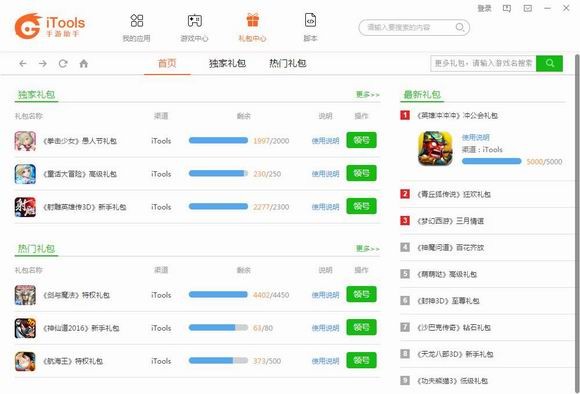This screenshot has width=580, height=394.
Task: Open 《沙巴克传奇》钻石礼包 in latest list
Action: click(x=454, y=327)
